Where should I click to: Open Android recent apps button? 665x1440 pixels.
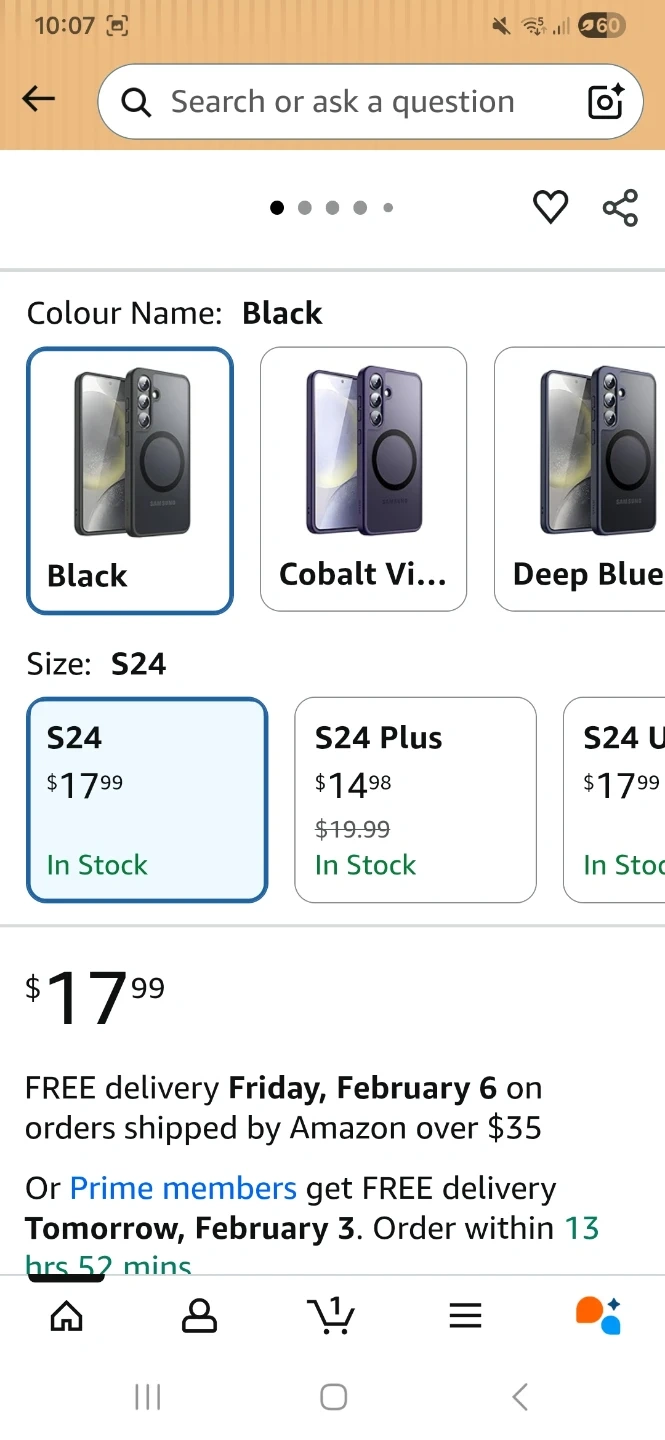point(147,1397)
